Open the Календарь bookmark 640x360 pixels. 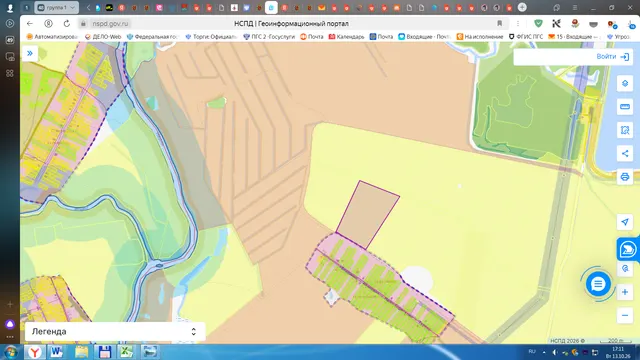[347, 37]
